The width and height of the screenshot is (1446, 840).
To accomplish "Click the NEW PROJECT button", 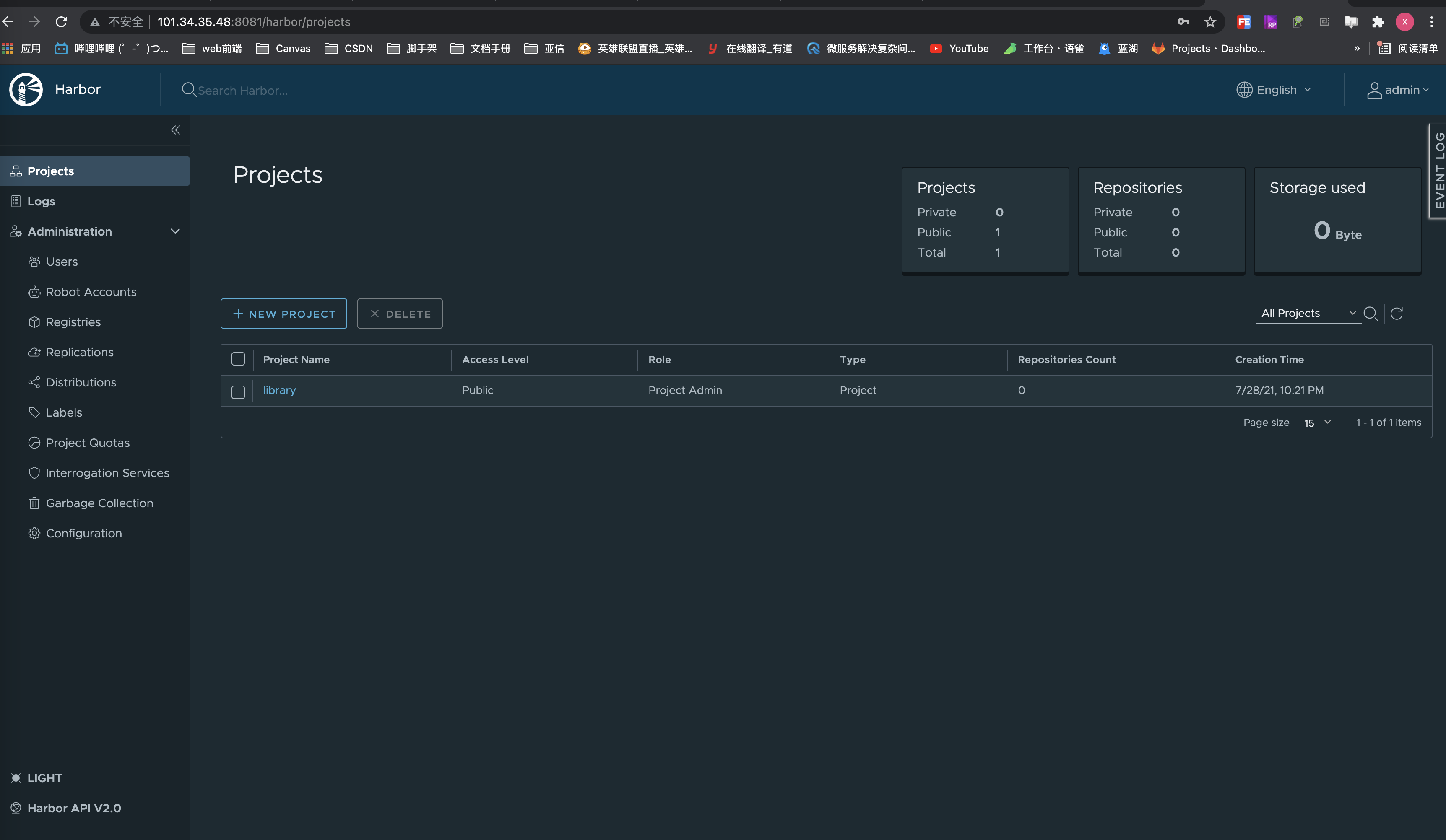I will click(x=283, y=314).
